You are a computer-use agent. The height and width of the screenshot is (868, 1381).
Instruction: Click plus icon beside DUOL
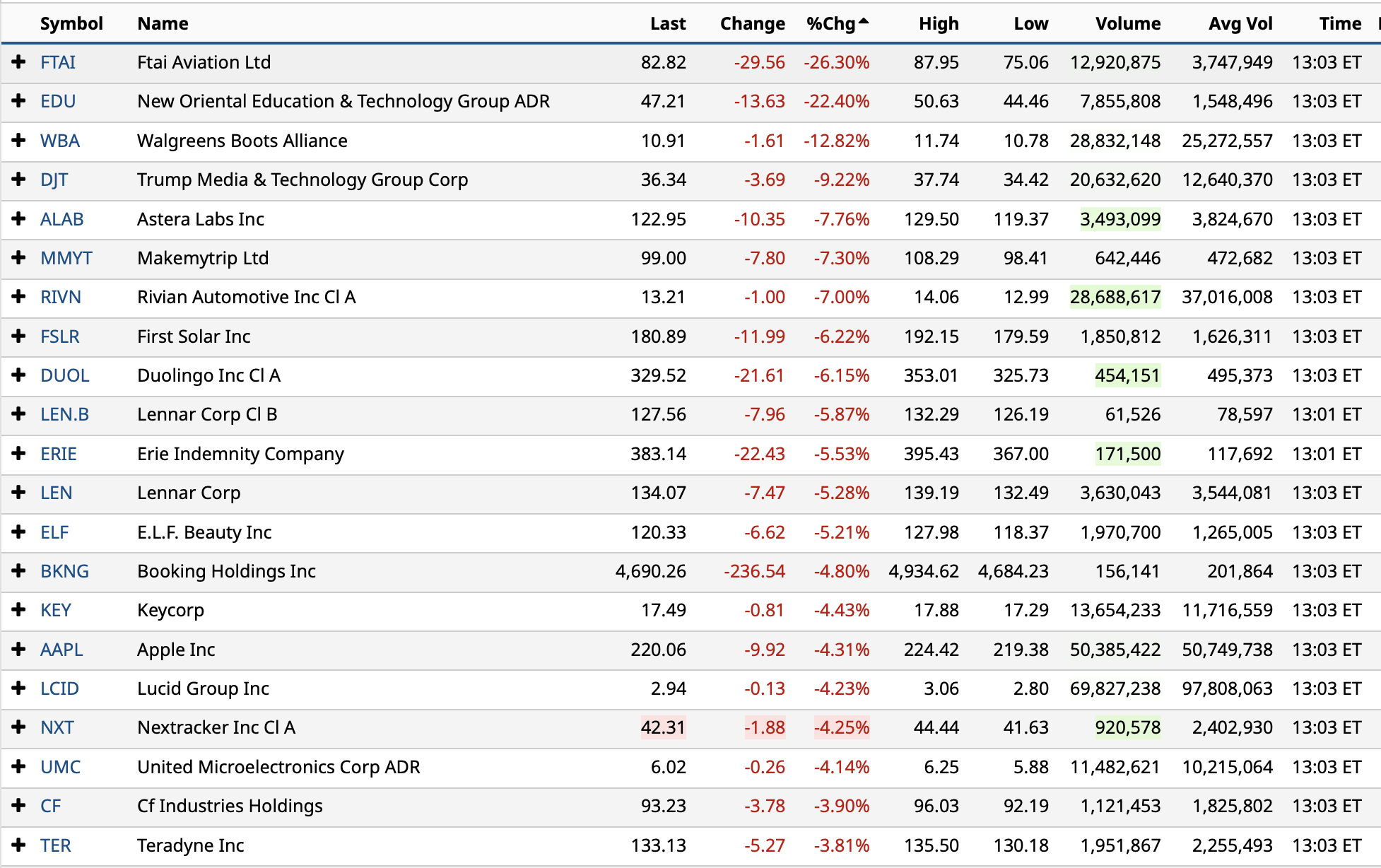coord(19,375)
